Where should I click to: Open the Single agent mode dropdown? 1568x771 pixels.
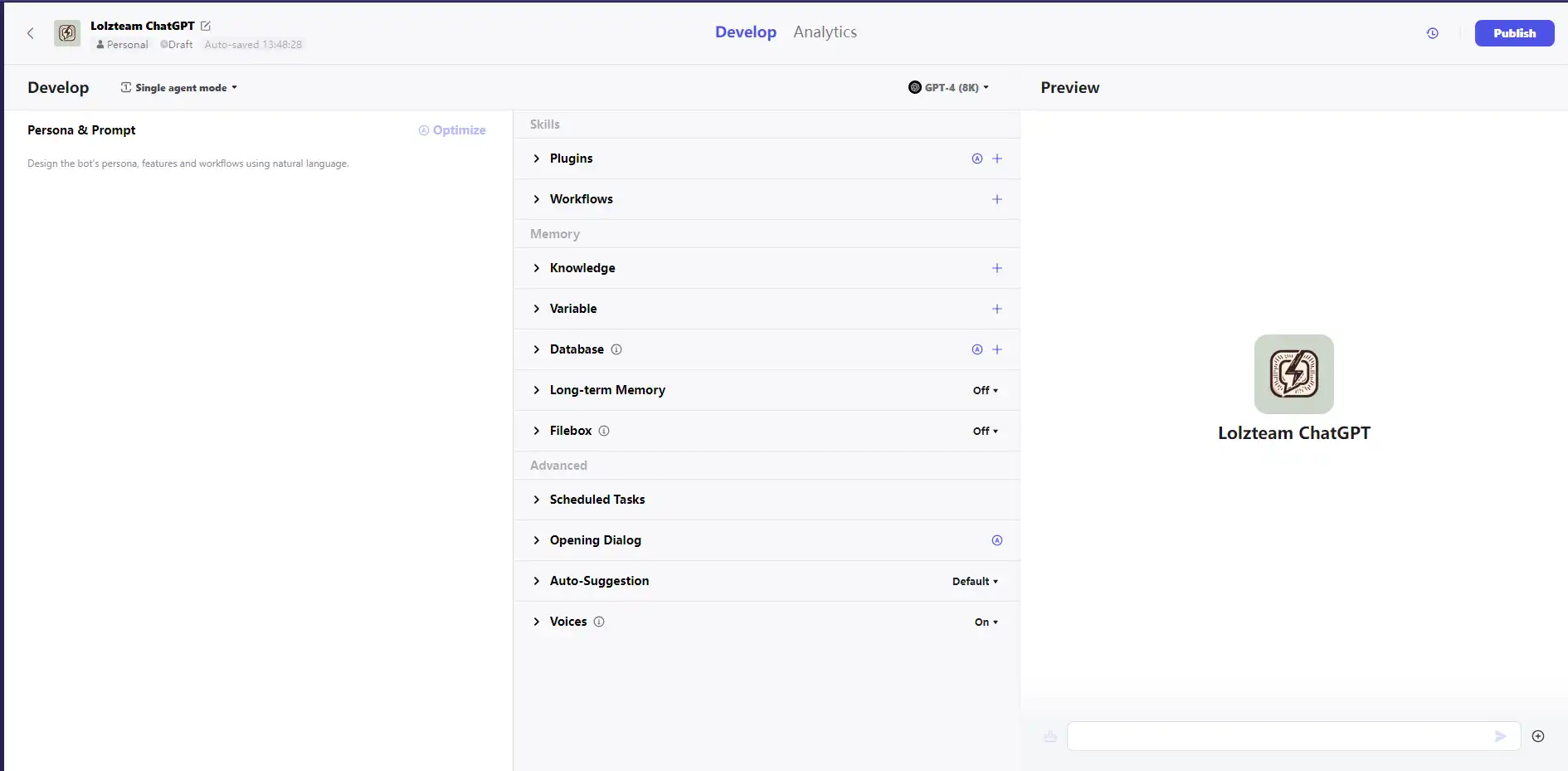[179, 87]
